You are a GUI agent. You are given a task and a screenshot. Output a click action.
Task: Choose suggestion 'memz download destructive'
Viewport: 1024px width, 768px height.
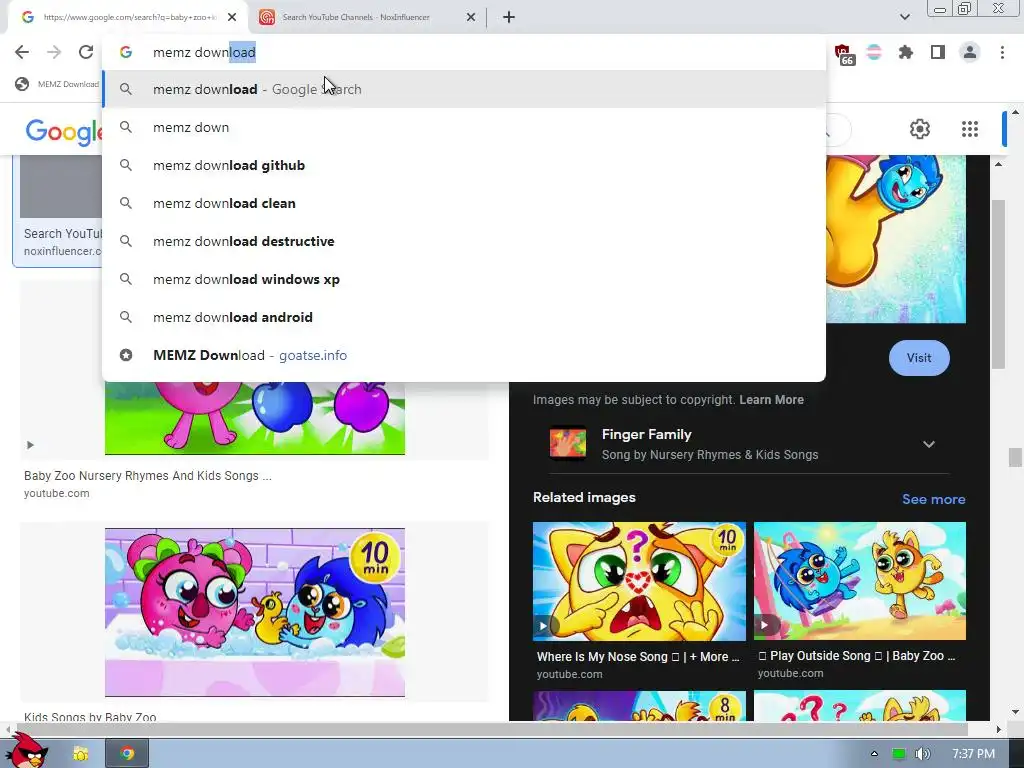(464, 241)
